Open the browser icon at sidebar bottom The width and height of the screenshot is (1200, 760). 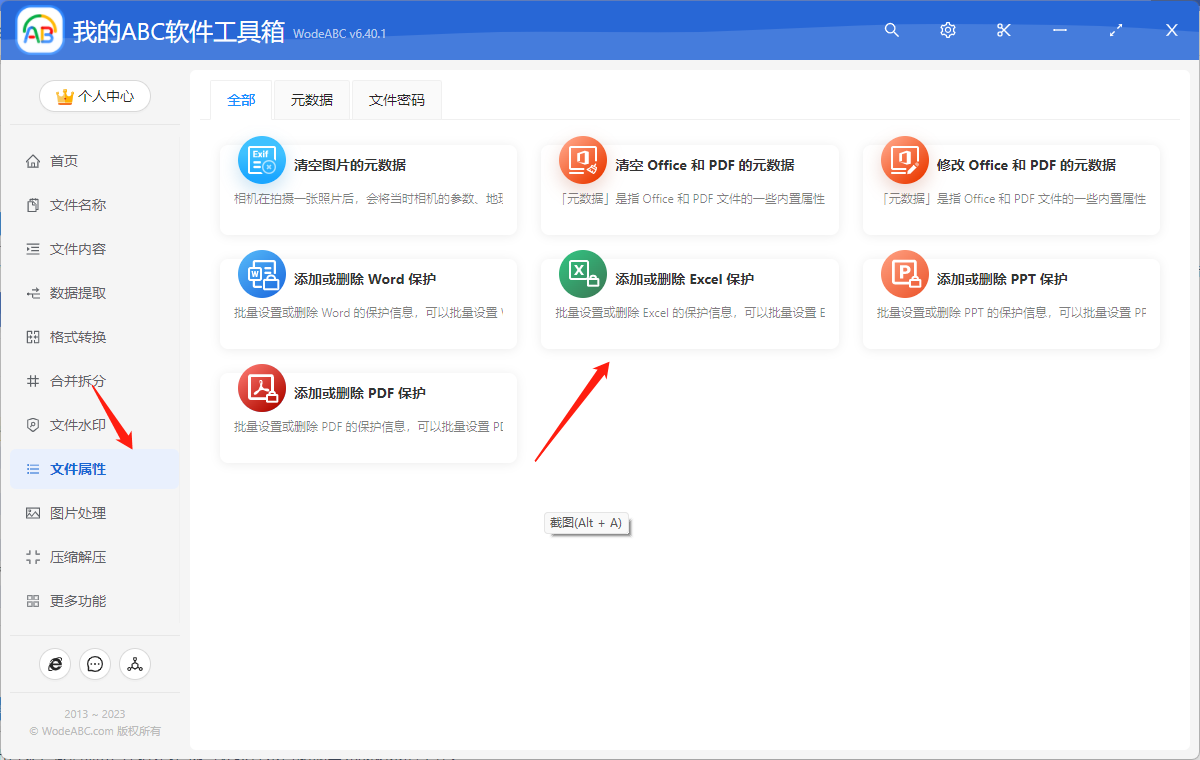[55, 664]
